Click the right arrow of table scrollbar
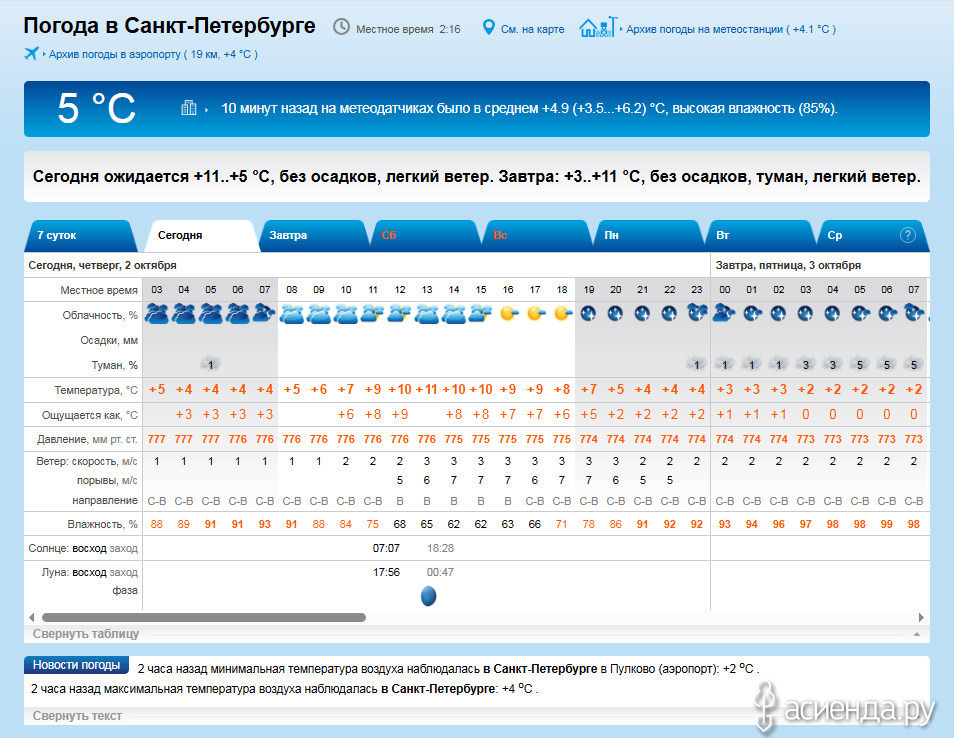The width and height of the screenshot is (954, 738). 921,617
